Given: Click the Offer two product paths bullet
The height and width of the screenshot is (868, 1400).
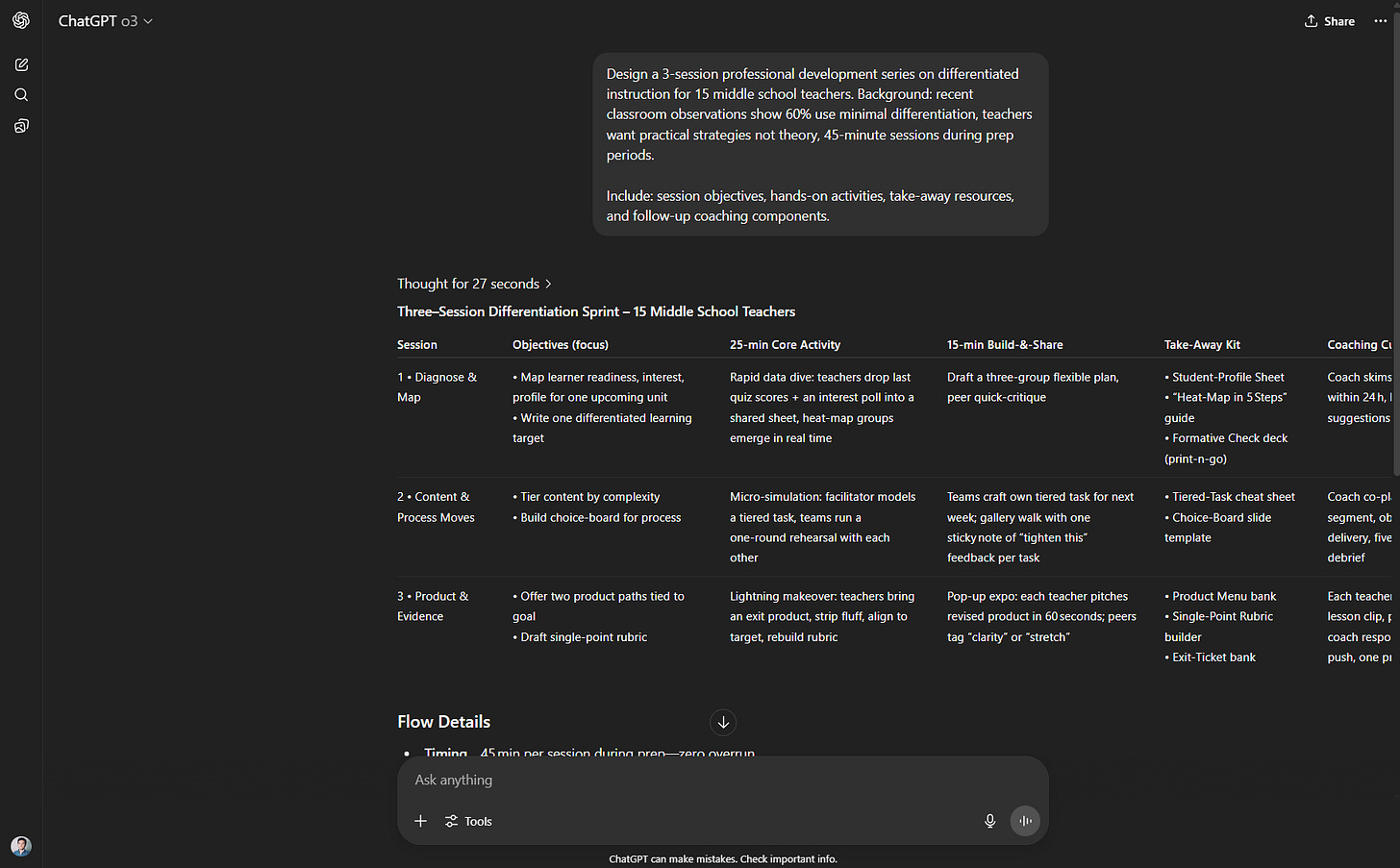Looking at the screenshot, I should [x=598, y=607].
